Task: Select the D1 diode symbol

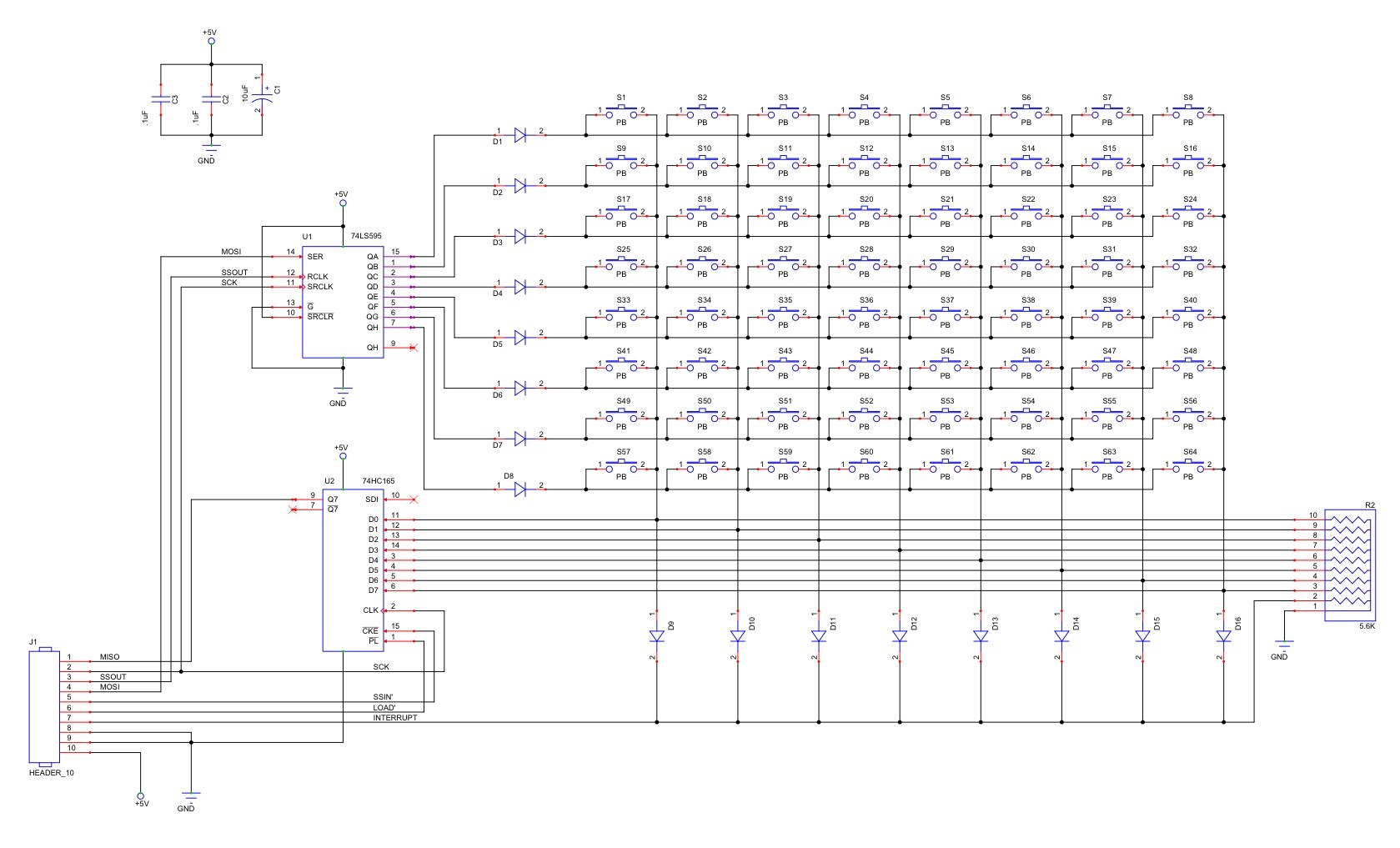Action: 521,133
